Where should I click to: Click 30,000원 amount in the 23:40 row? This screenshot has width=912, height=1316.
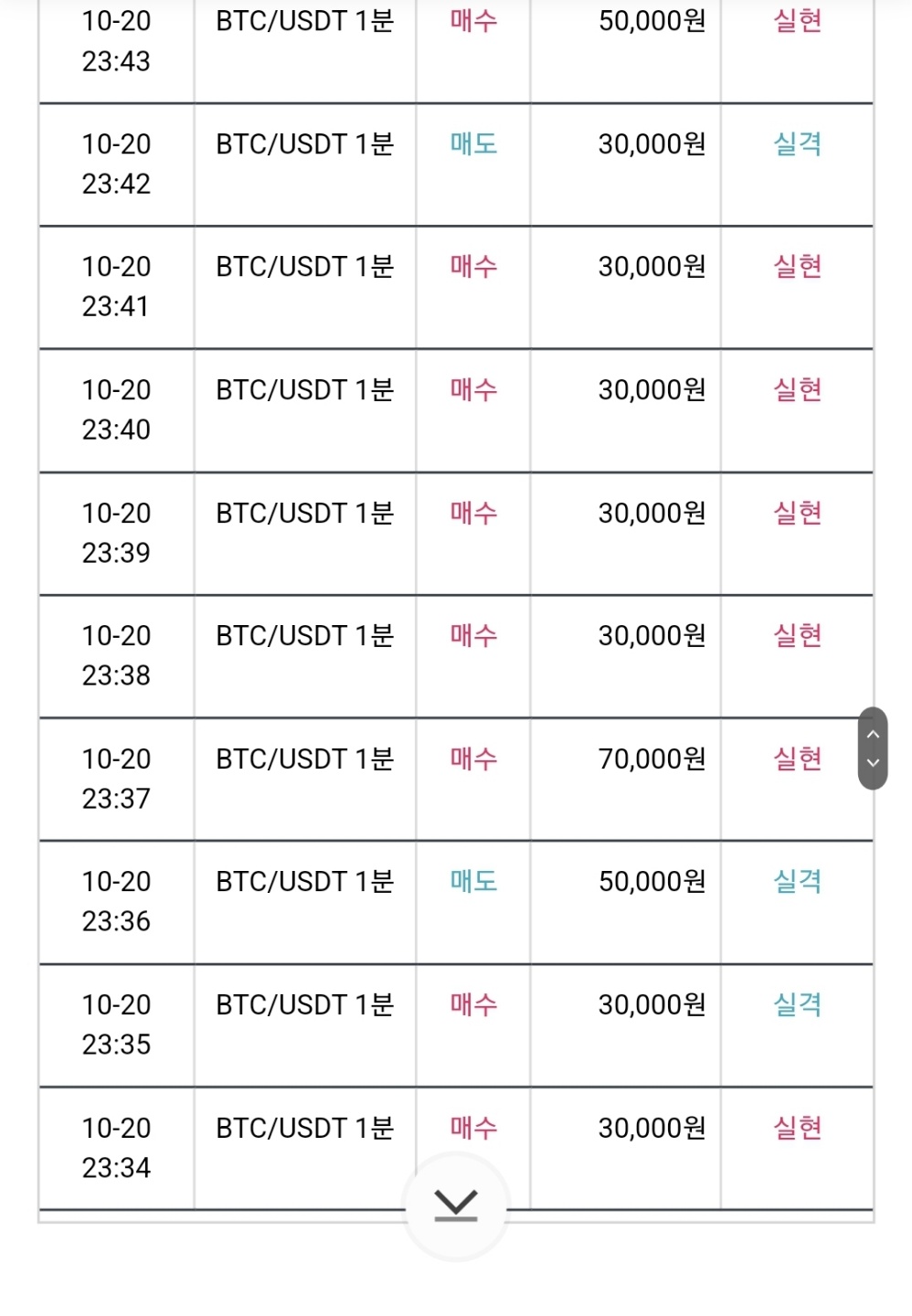pos(652,389)
